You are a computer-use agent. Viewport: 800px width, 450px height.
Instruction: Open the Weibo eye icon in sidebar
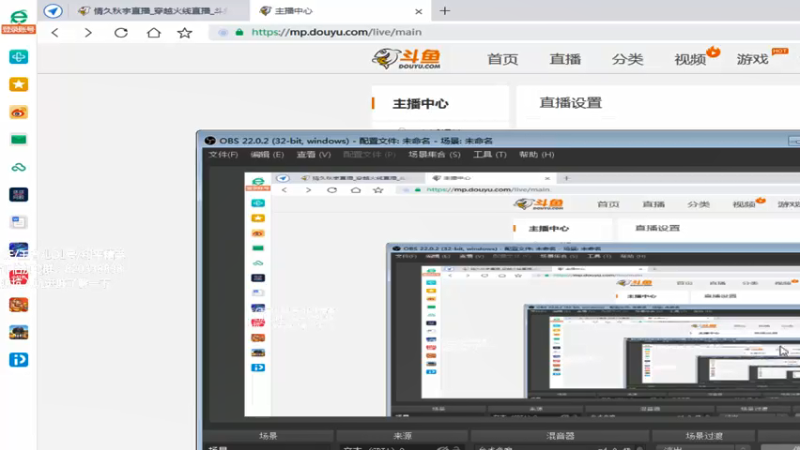(x=18, y=112)
